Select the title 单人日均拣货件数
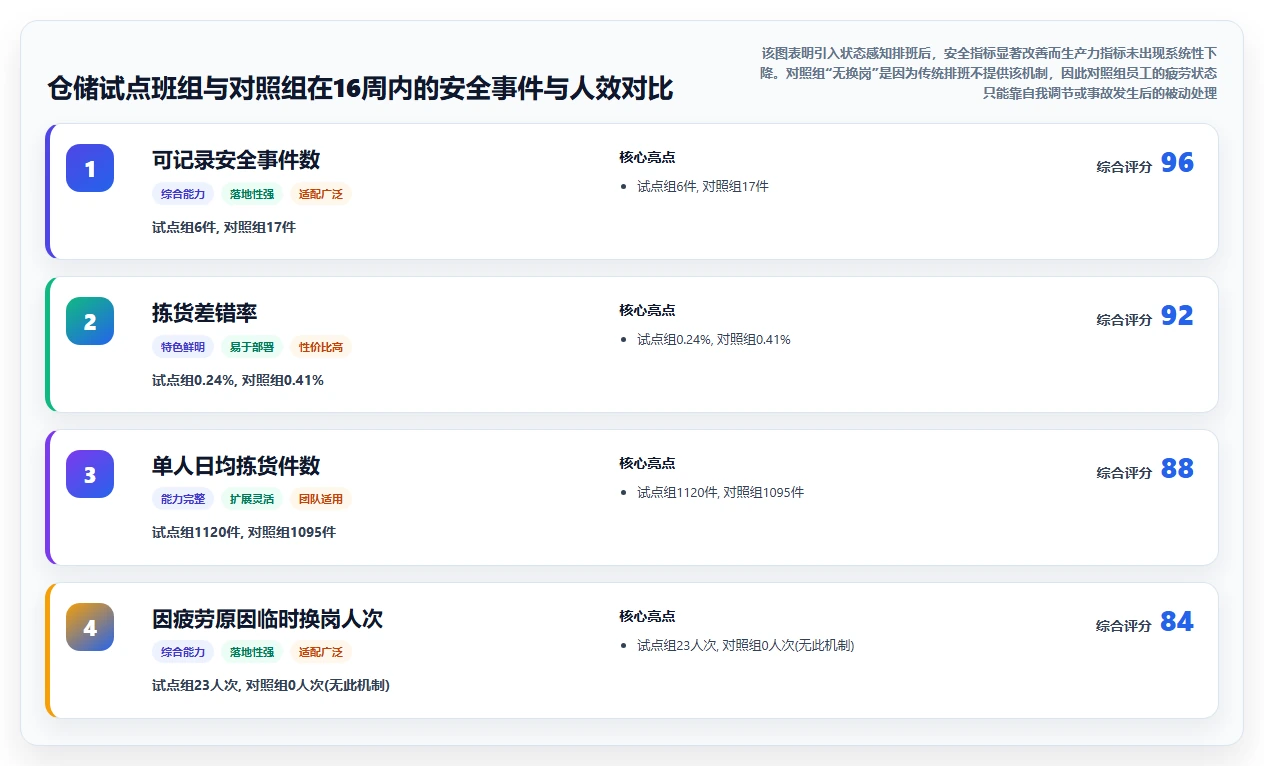Image resolution: width=1264 pixels, height=766 pixels. coord(236,466)
